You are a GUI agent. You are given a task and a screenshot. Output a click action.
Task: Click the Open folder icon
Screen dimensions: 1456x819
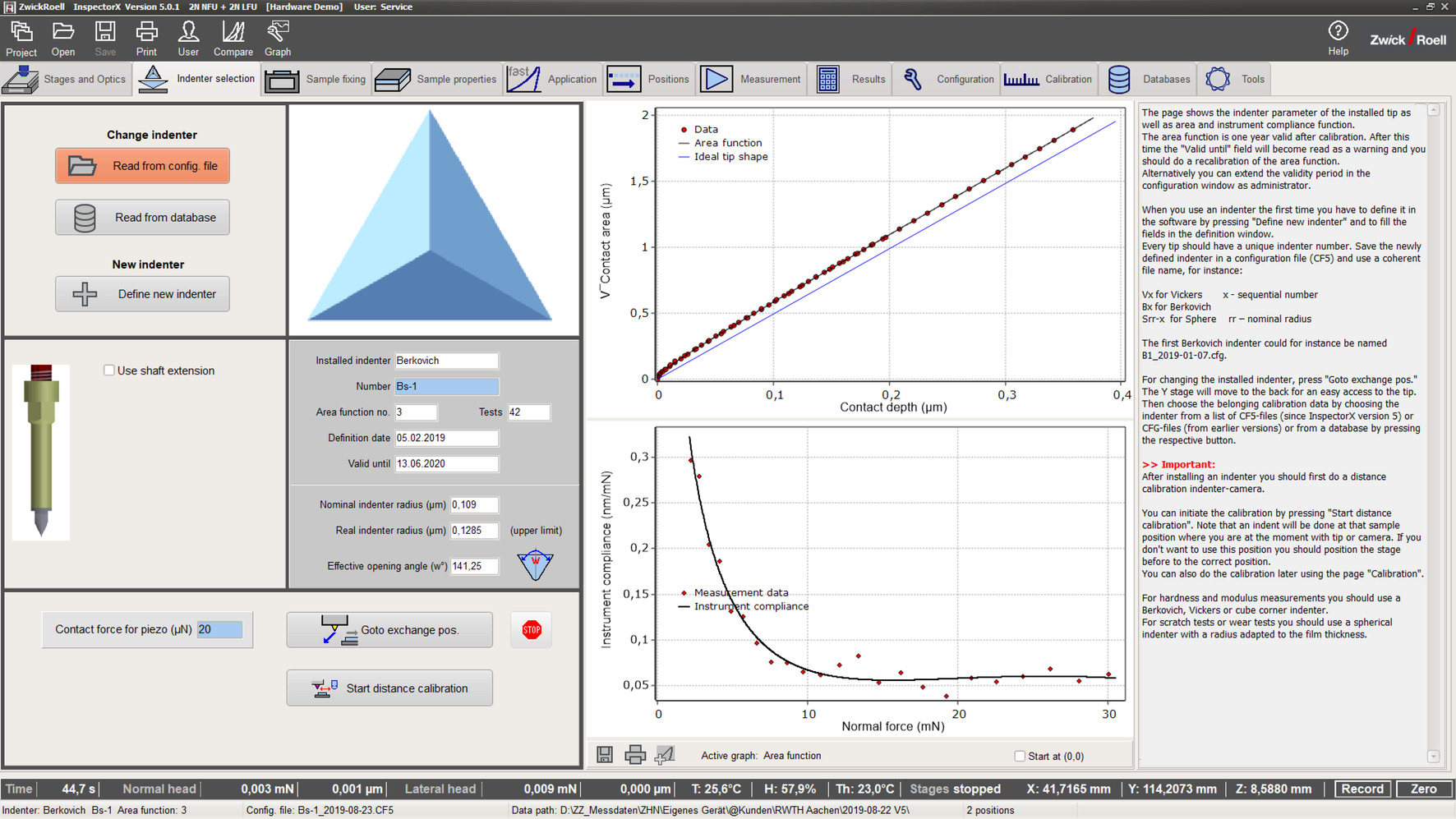[63, 39]
